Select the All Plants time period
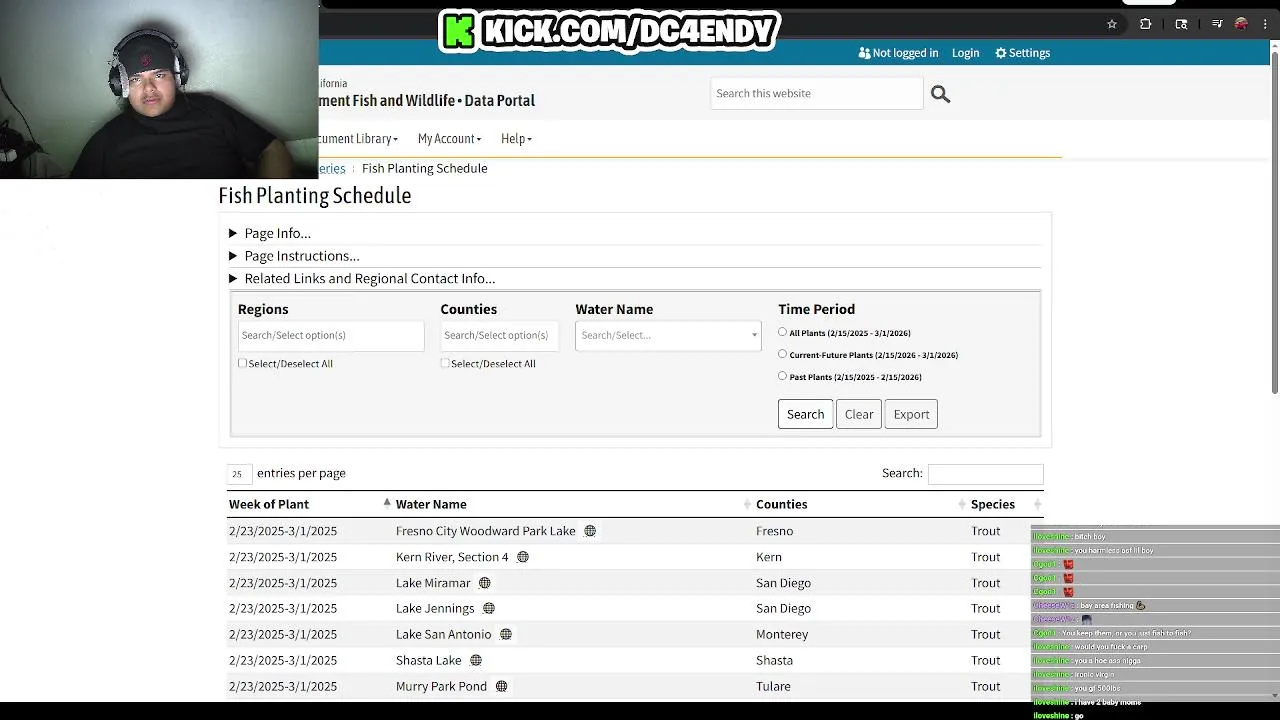 pos(782,332)
